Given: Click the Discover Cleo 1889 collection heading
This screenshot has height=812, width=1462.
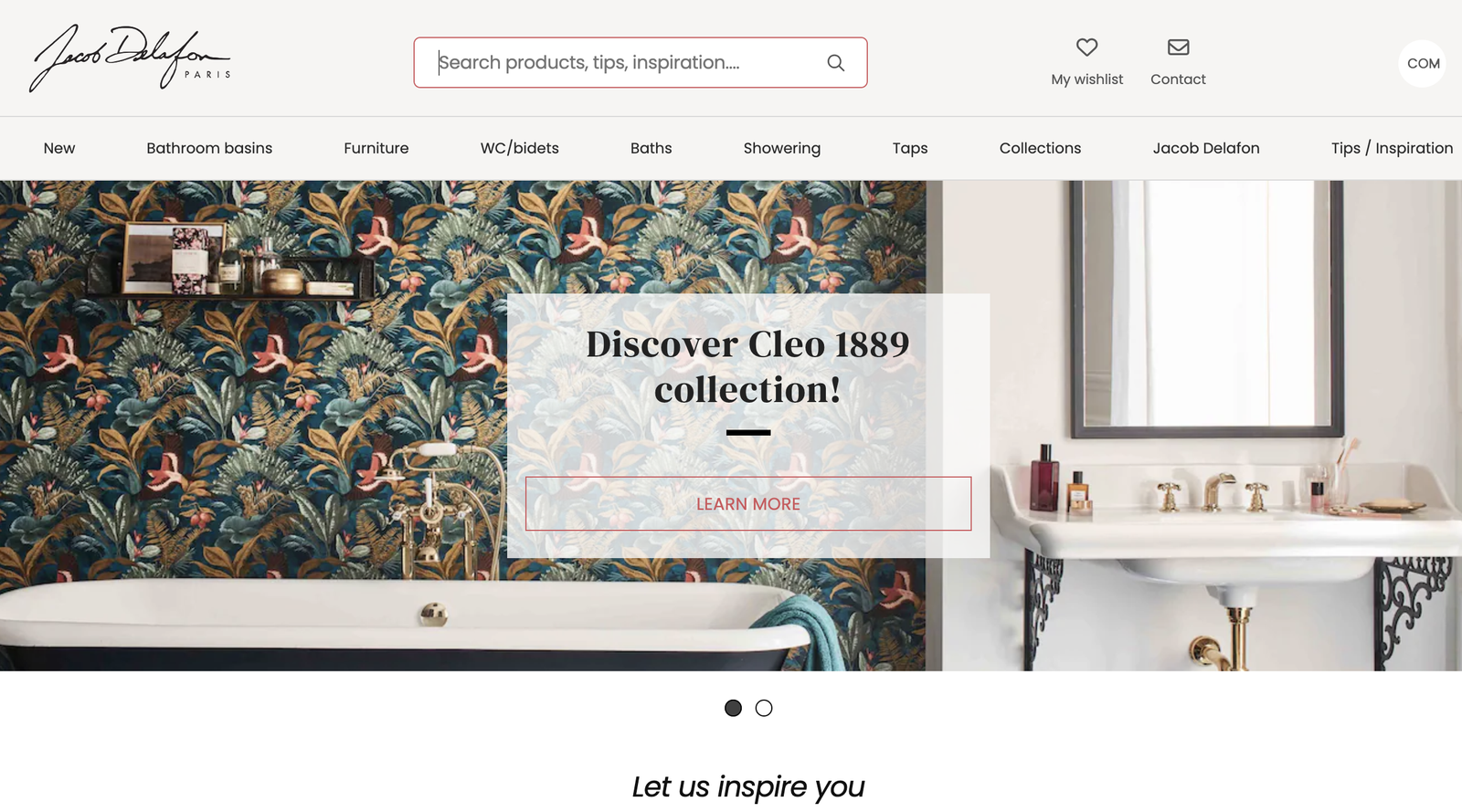Looking at the screenshot, I should pos(747,367).
